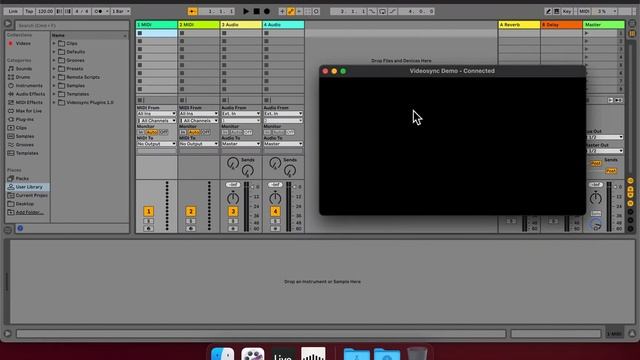The image size is (640, 360).
Task: Click the transport Stop button
Action: pos(256,11)
